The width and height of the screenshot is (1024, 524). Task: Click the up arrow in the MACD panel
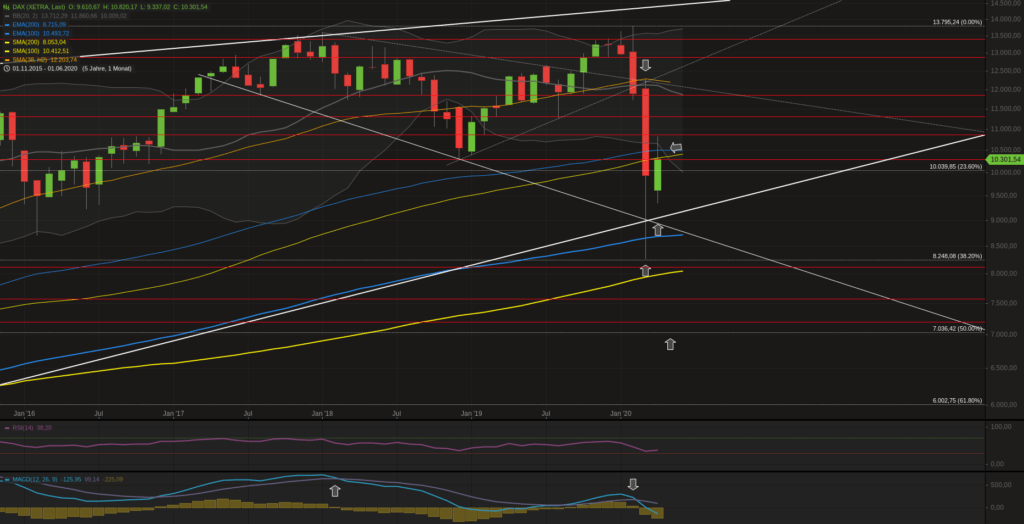point(335,490)
